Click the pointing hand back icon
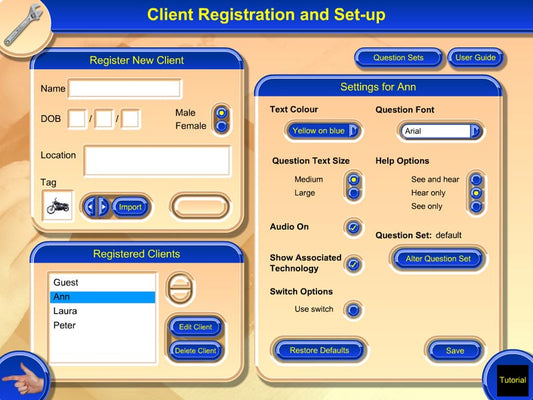The height and width of the screenshot is (400, 533). (x=23, y=378)
